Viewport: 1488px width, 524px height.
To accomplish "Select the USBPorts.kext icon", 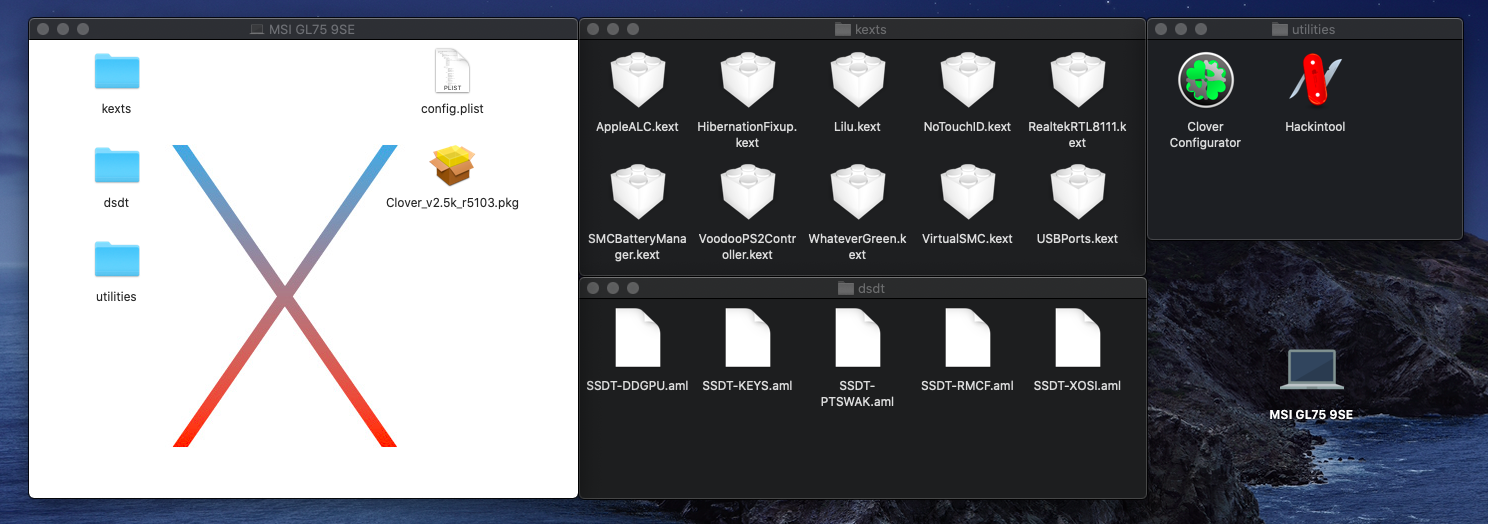I will (x=1077, y=193).
